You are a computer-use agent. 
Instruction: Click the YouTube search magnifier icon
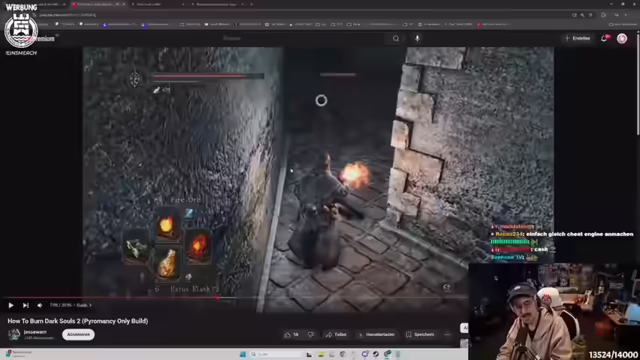tap(396, 38)
